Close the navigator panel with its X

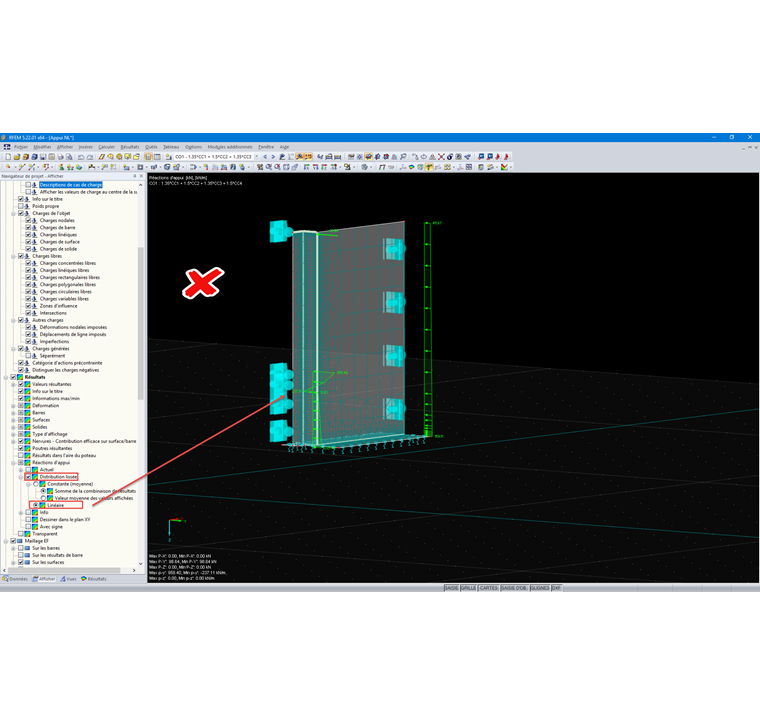tap(142, 176)
